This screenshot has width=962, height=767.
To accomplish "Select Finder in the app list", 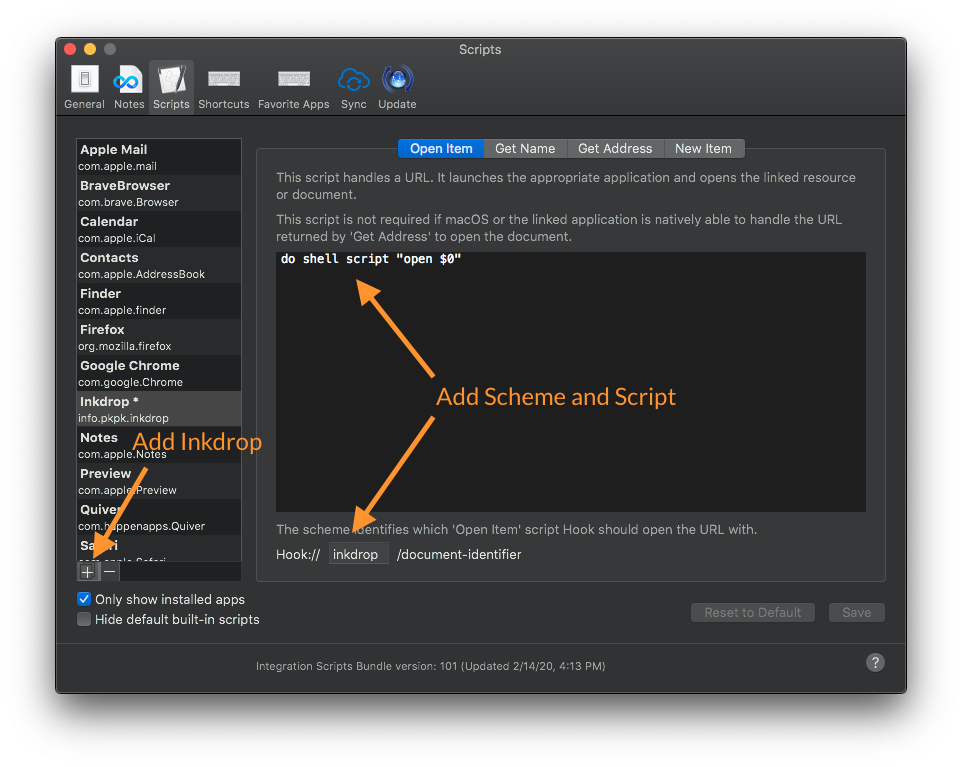I will [x=159, y=301].
